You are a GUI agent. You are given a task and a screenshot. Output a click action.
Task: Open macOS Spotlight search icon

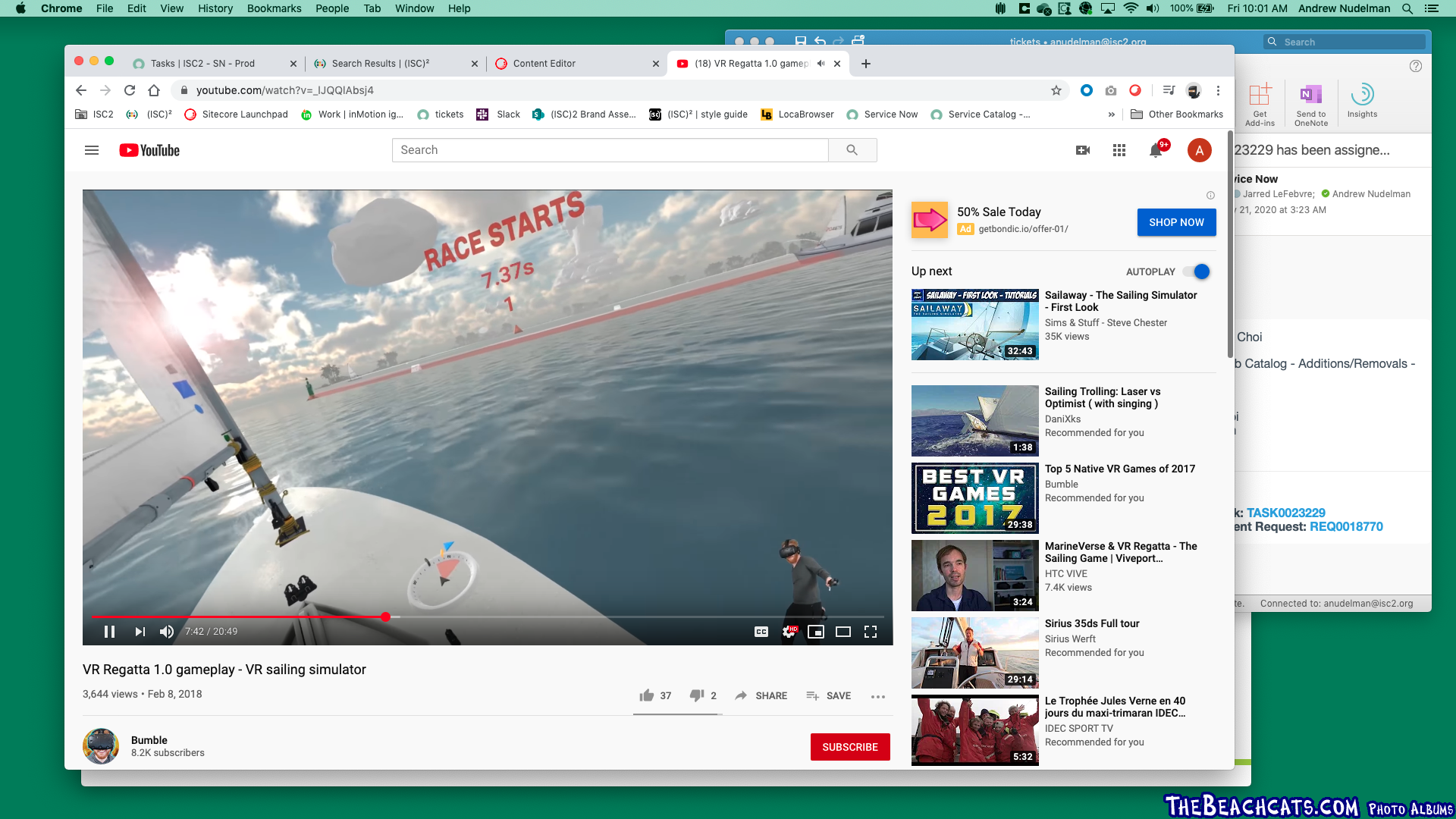tap(1407, 8)
